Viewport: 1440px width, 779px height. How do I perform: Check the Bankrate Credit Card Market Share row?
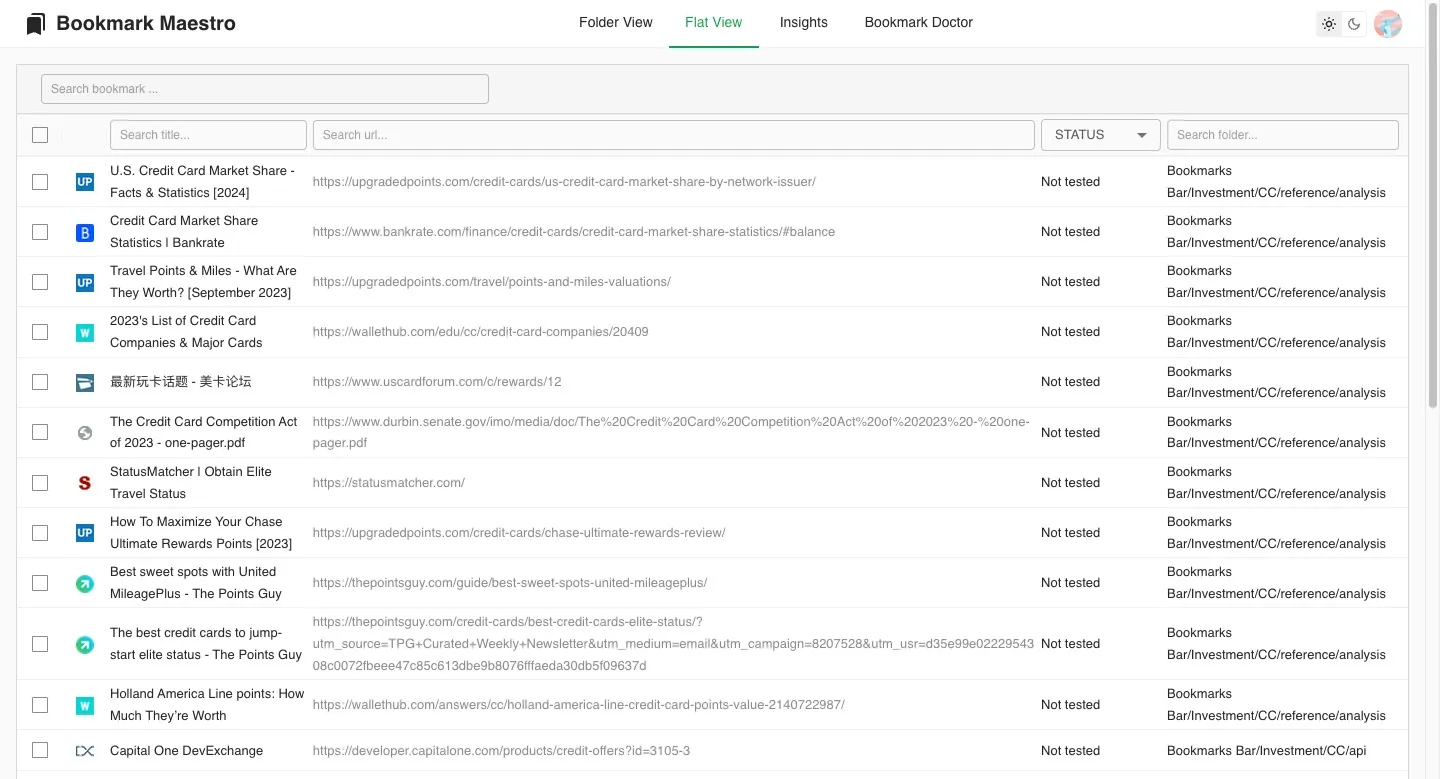coord(40,232)
